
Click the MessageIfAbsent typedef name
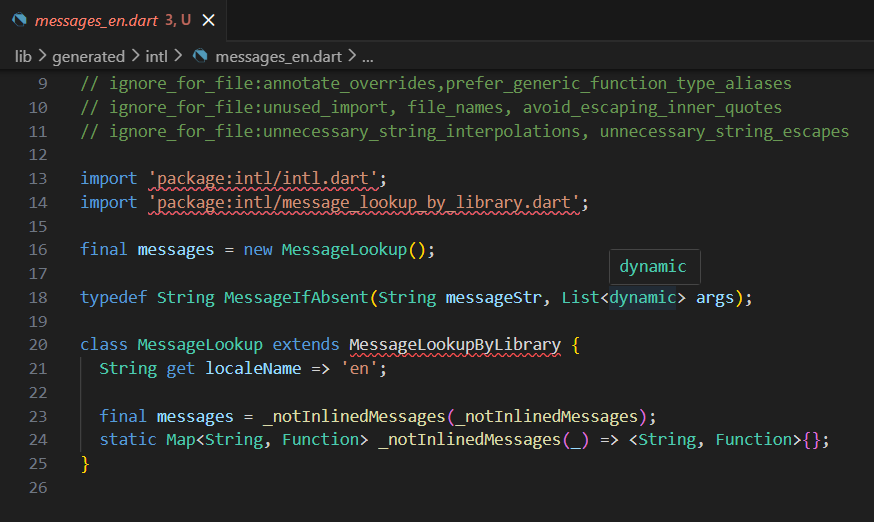tap(296, 297)
